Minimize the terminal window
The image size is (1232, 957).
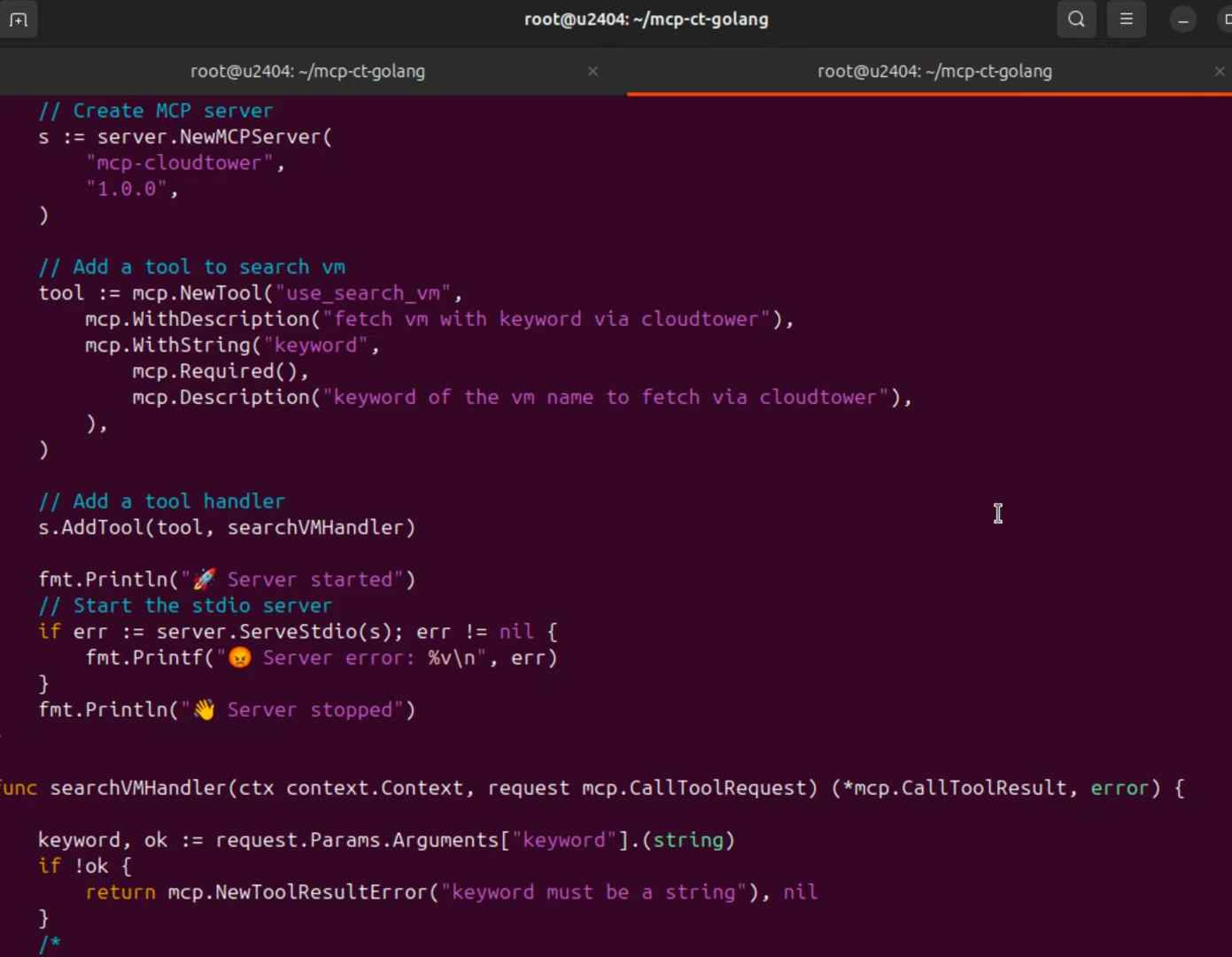[1182, 19]
